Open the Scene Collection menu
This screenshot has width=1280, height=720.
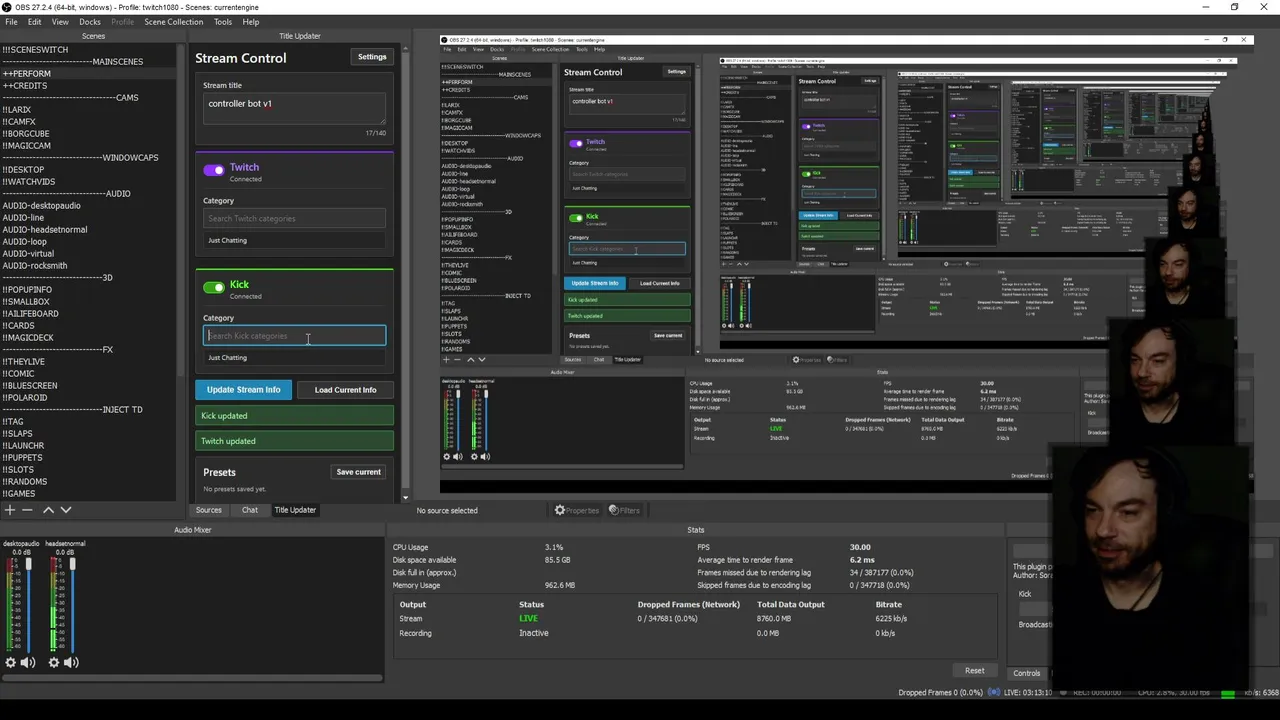click(x=173, y=22)
